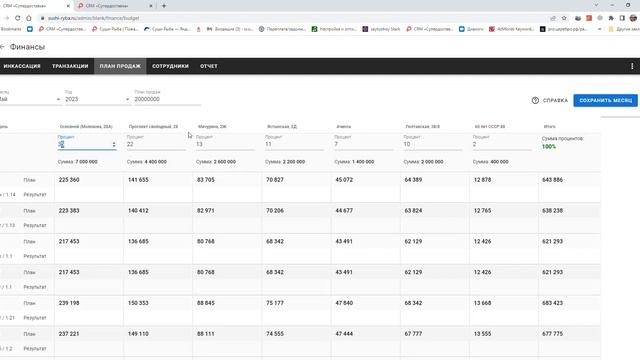The image size is (640, 360).
Task: Click the plan value 237 221
Action: pos(69,333)
